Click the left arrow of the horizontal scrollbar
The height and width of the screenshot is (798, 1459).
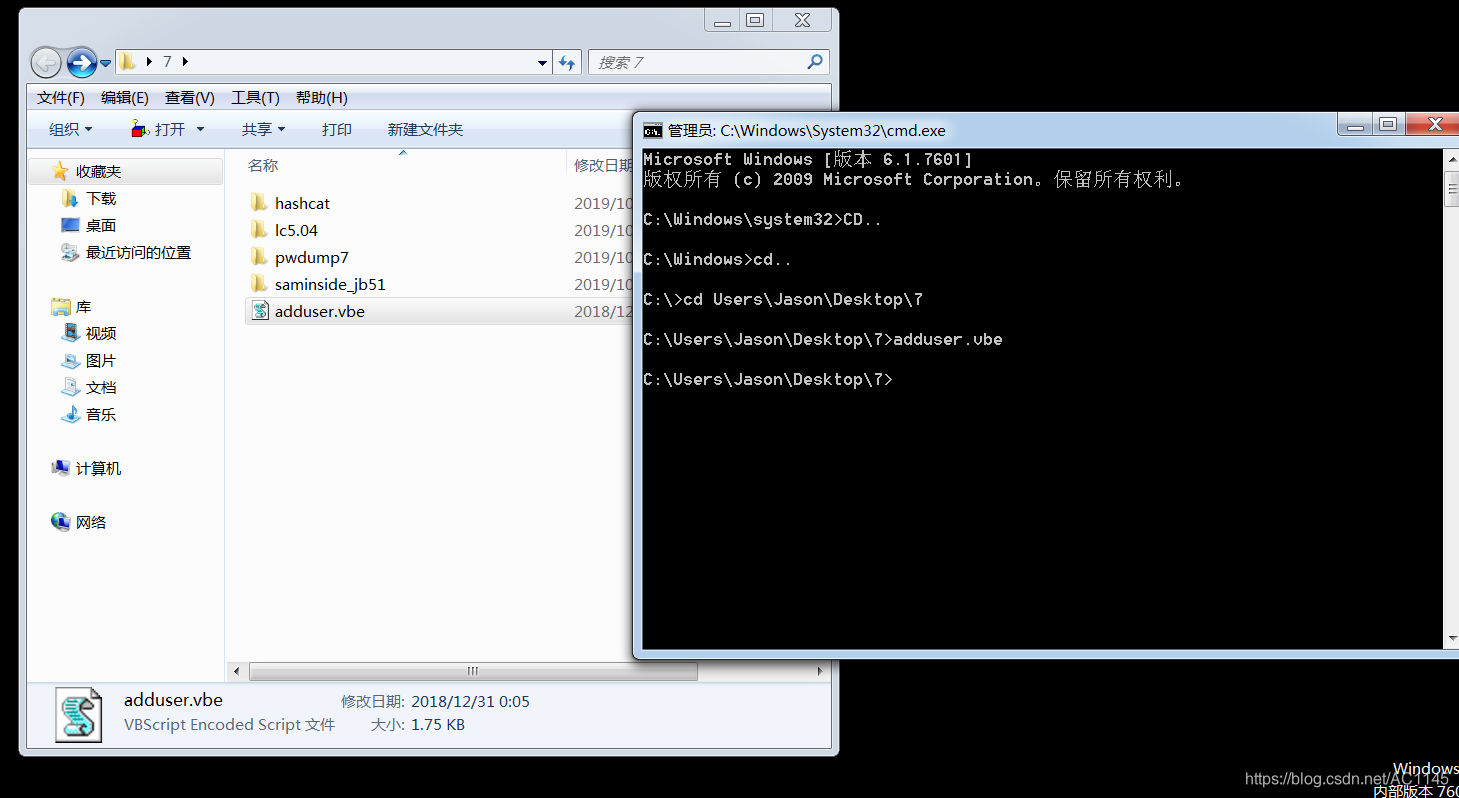pyautogui.click(x=237, y=672)
